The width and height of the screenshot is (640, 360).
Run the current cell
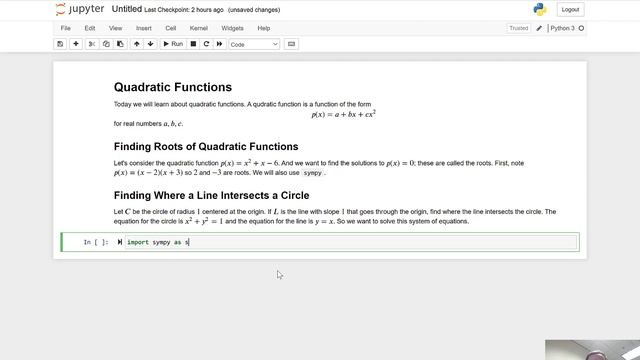click(x=173, y=44)
